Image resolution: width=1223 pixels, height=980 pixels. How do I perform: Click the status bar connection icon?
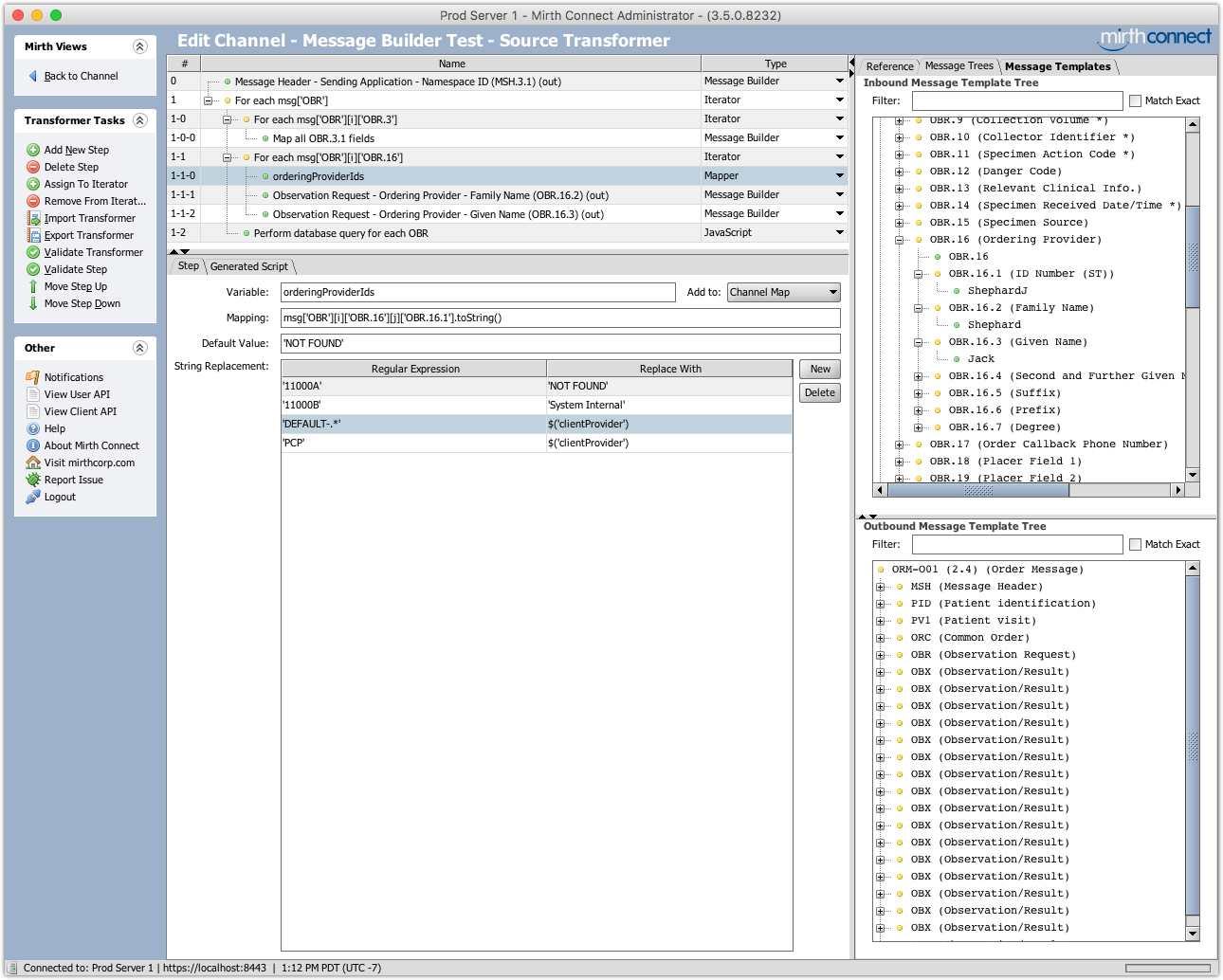[x=12, y=968]
